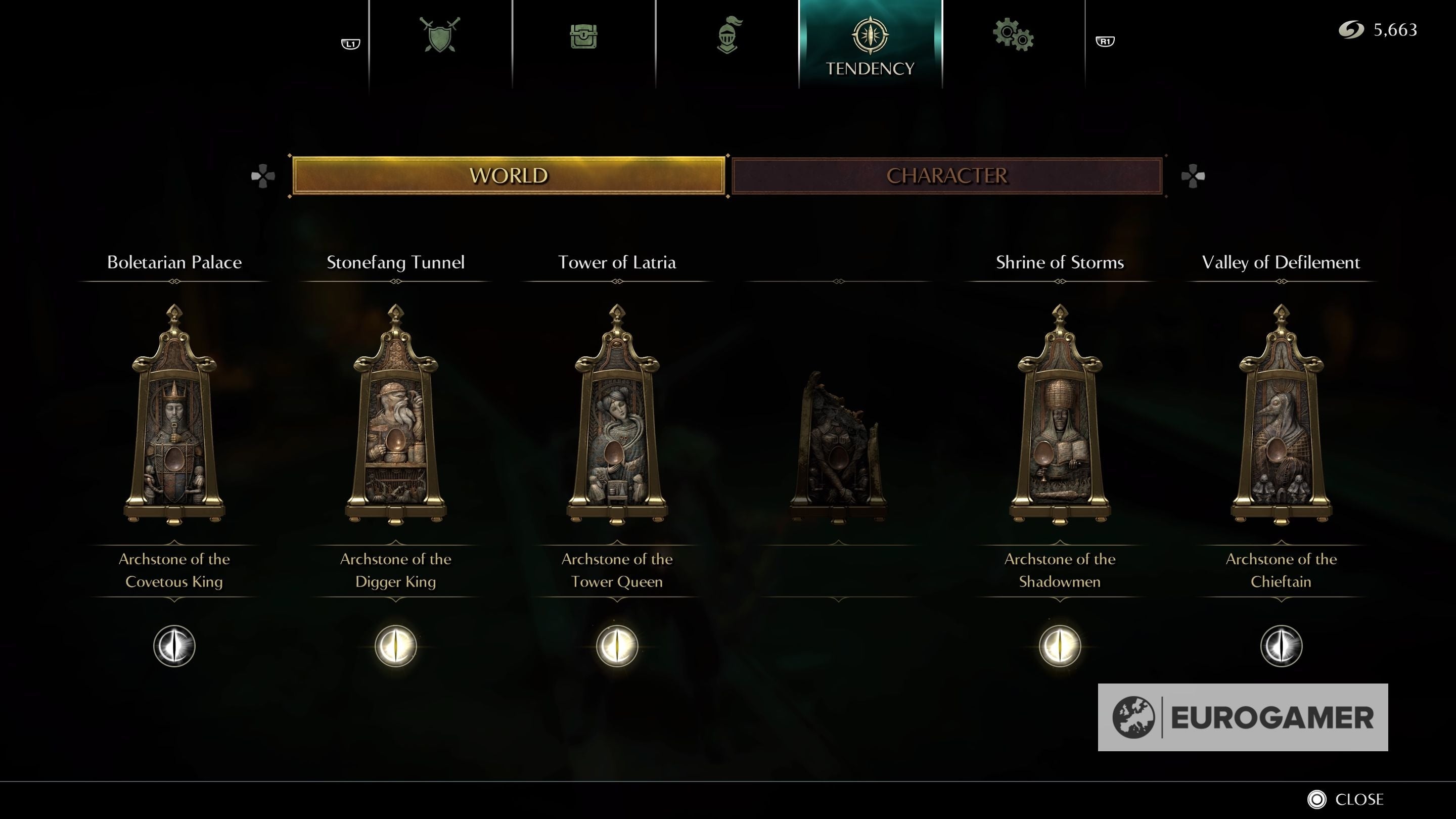Viewport: 1456px width, 819px height.
Task: Click the L1 shoulder button indicator
Action: [x=350, y=43]
